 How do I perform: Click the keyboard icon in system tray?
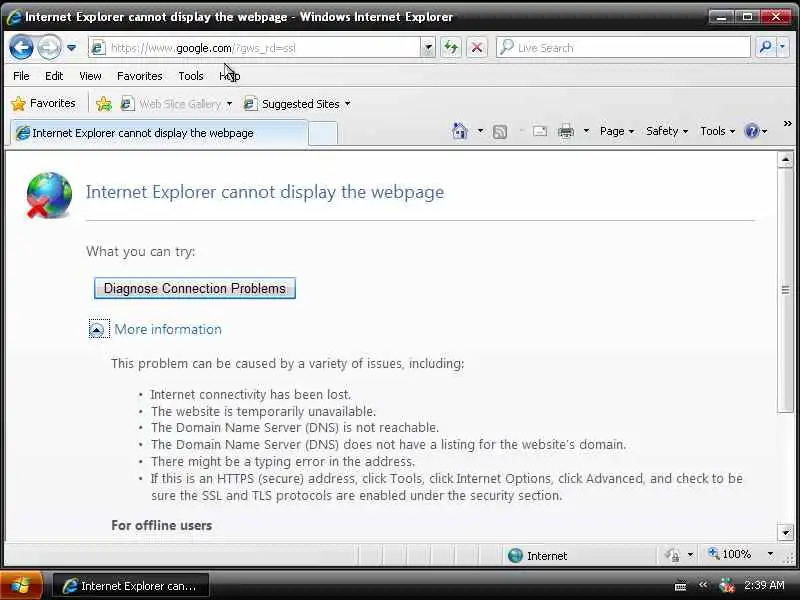[680, 586]
